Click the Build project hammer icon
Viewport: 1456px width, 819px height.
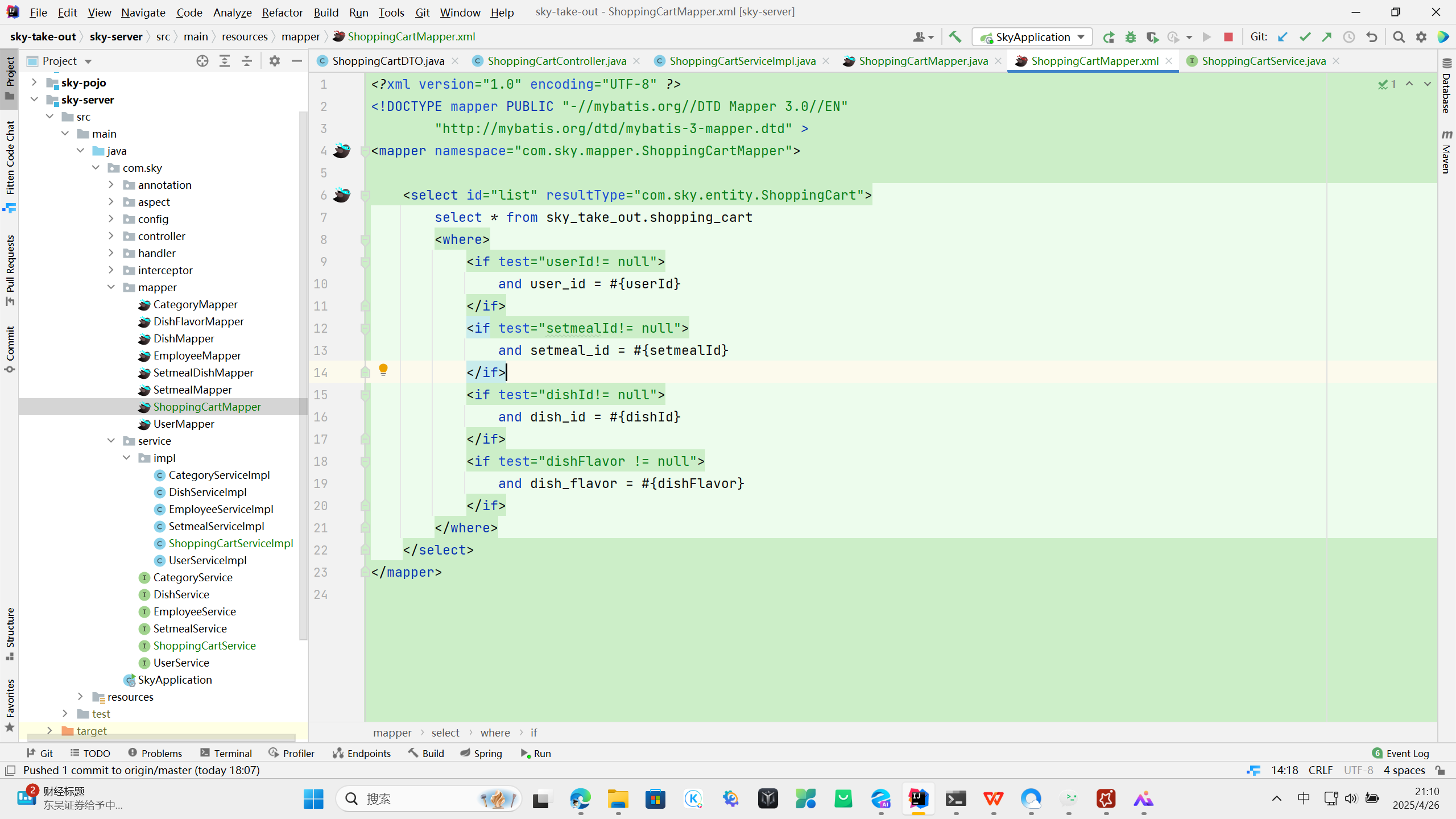tap(955, 37)
